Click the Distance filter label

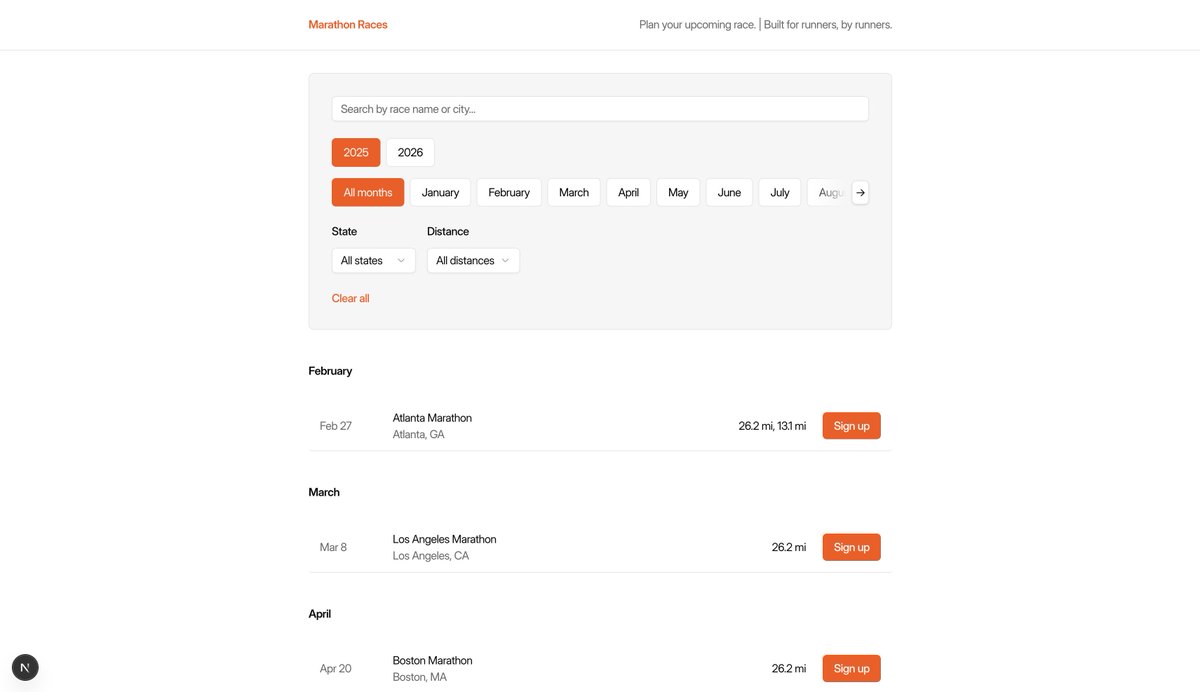(448, 231)
